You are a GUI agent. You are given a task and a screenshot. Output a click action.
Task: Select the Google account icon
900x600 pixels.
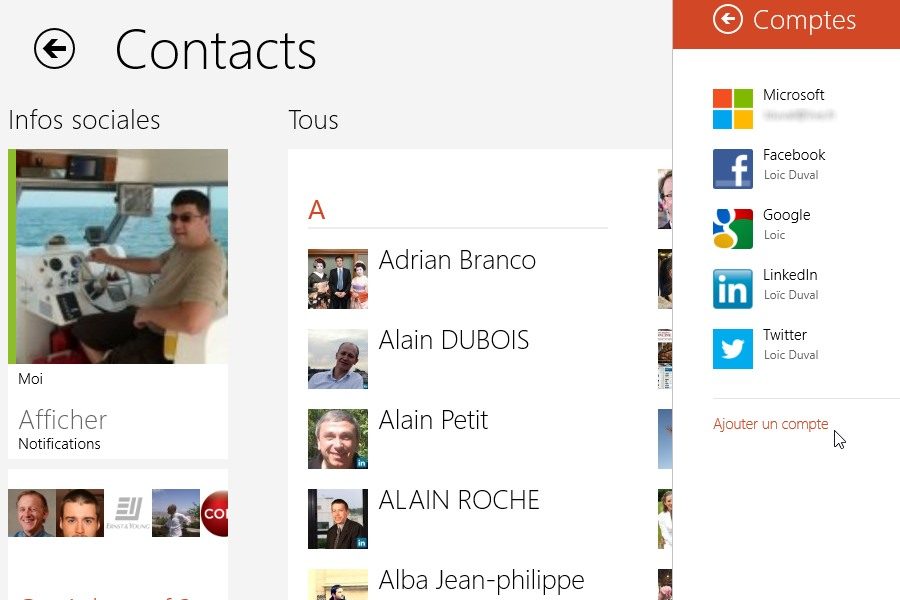click(732, 229)
